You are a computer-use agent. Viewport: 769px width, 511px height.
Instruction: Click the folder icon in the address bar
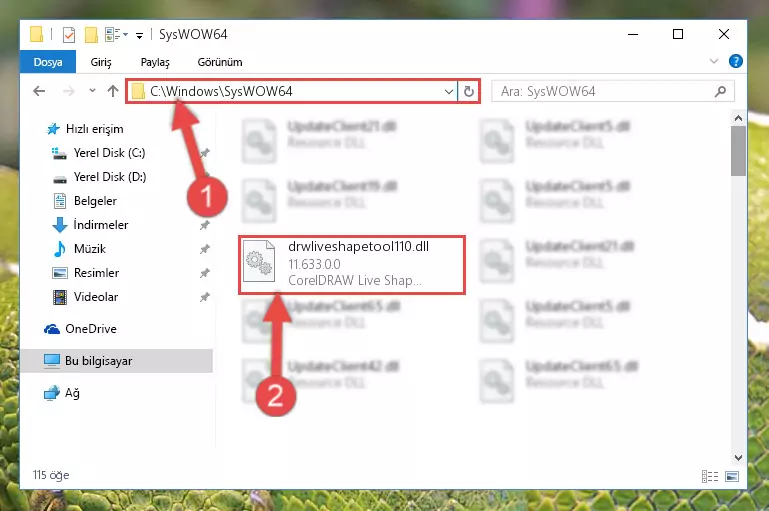[138, 91]
